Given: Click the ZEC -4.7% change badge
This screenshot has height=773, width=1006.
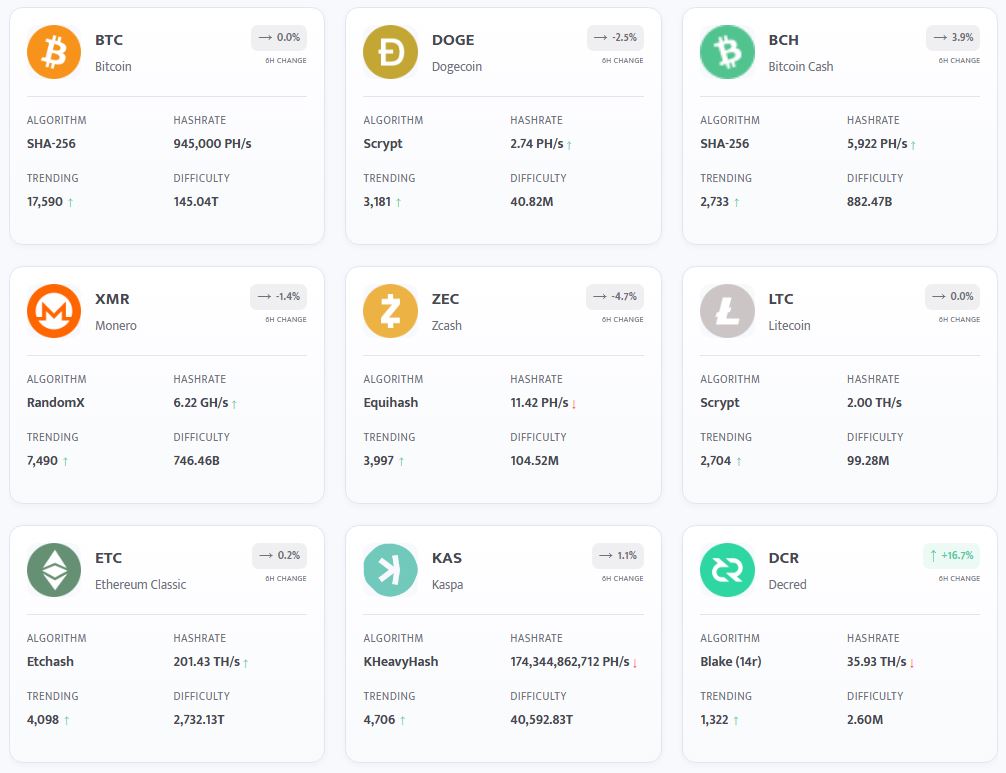Looking at the screenshot, I should pyautogui.click(x=615, y=296).
